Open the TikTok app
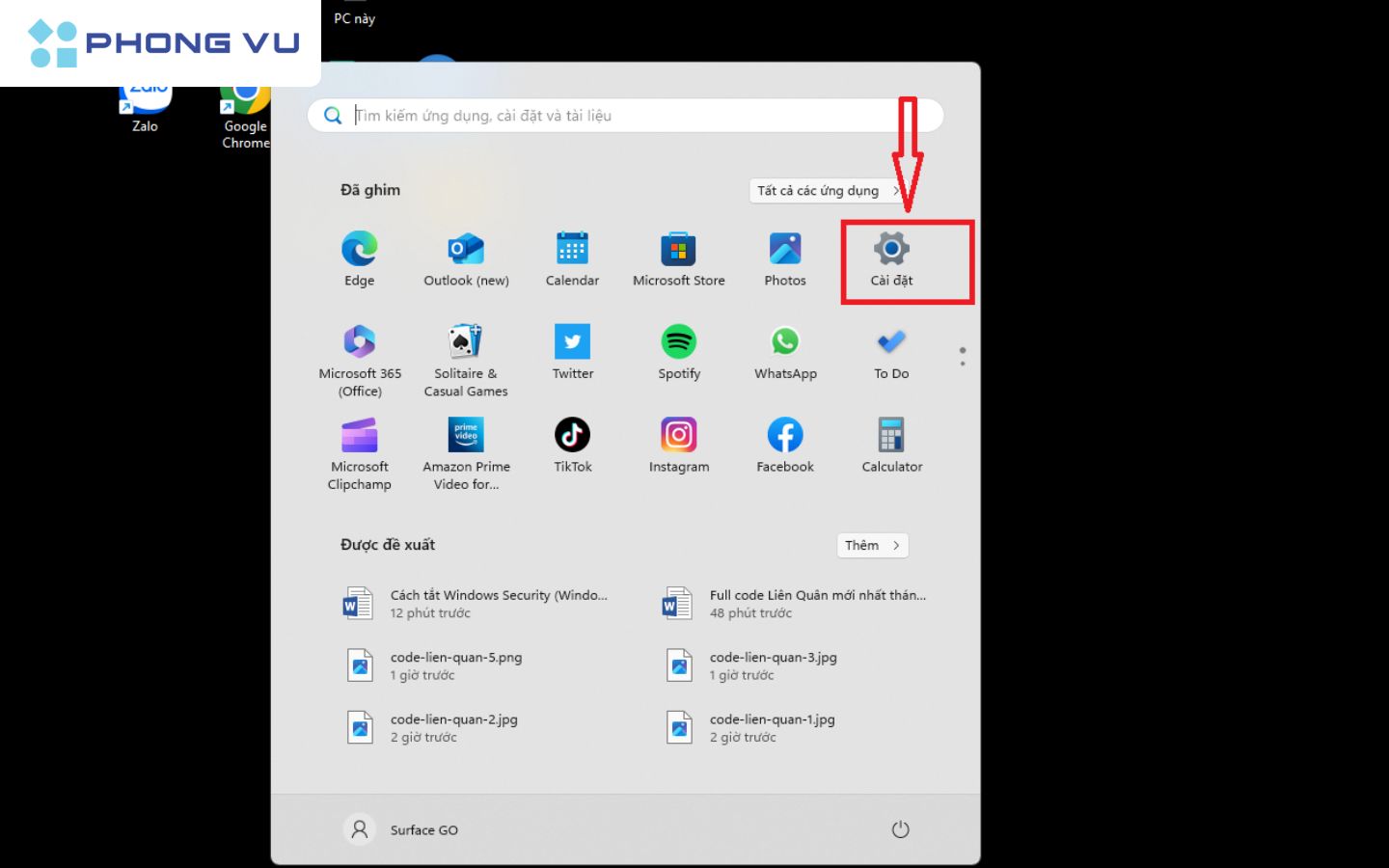Screen dimensions: 1389x868 pos(572,446)
